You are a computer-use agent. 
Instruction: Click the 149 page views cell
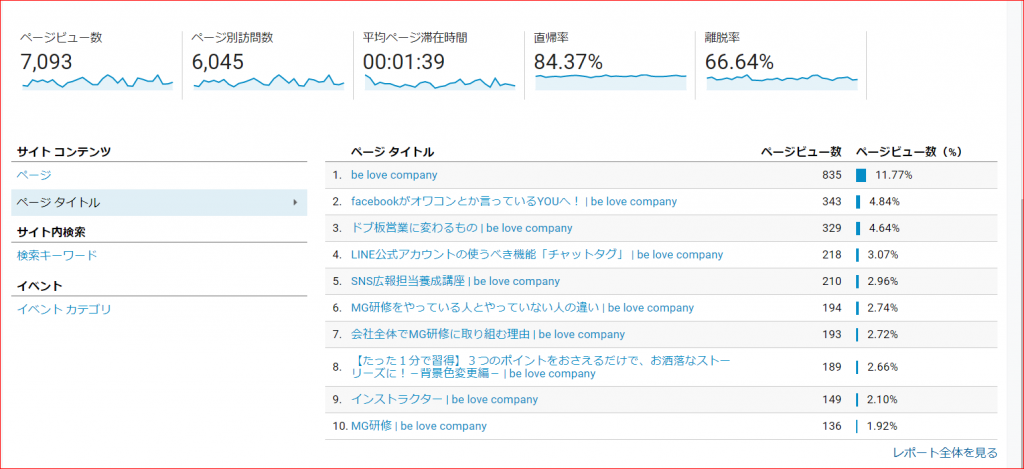click(x=832, y=399)
